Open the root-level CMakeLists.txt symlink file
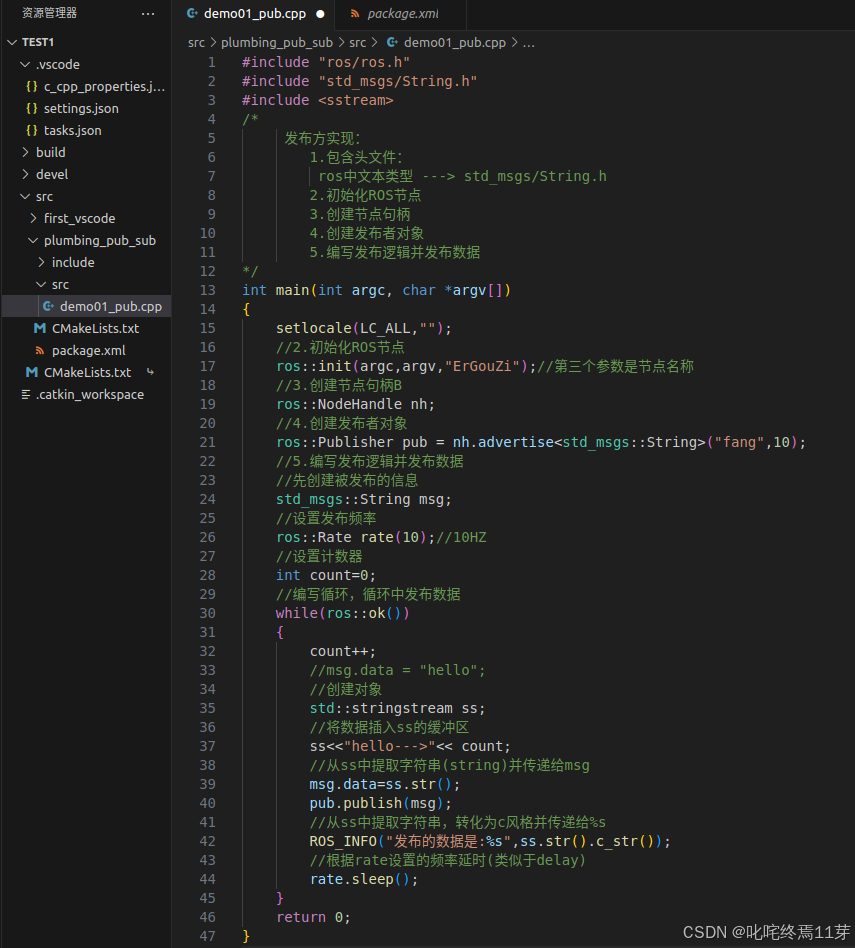Viewport: 855px width, 948px height. 88,372
